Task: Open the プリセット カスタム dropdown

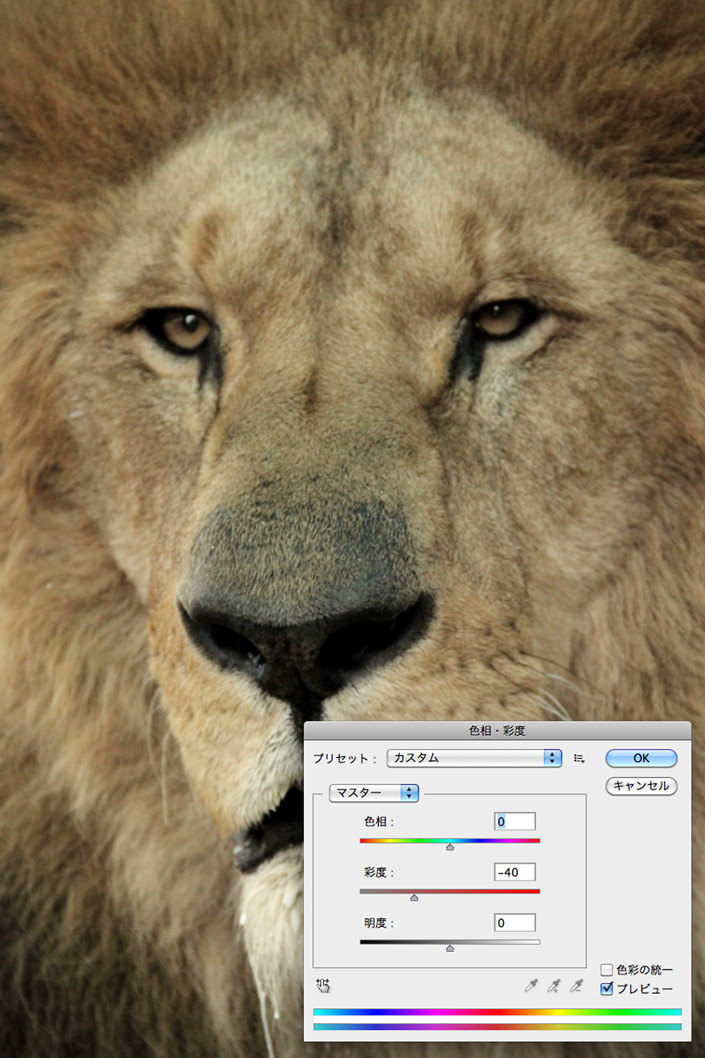Action: coord(474,758)
